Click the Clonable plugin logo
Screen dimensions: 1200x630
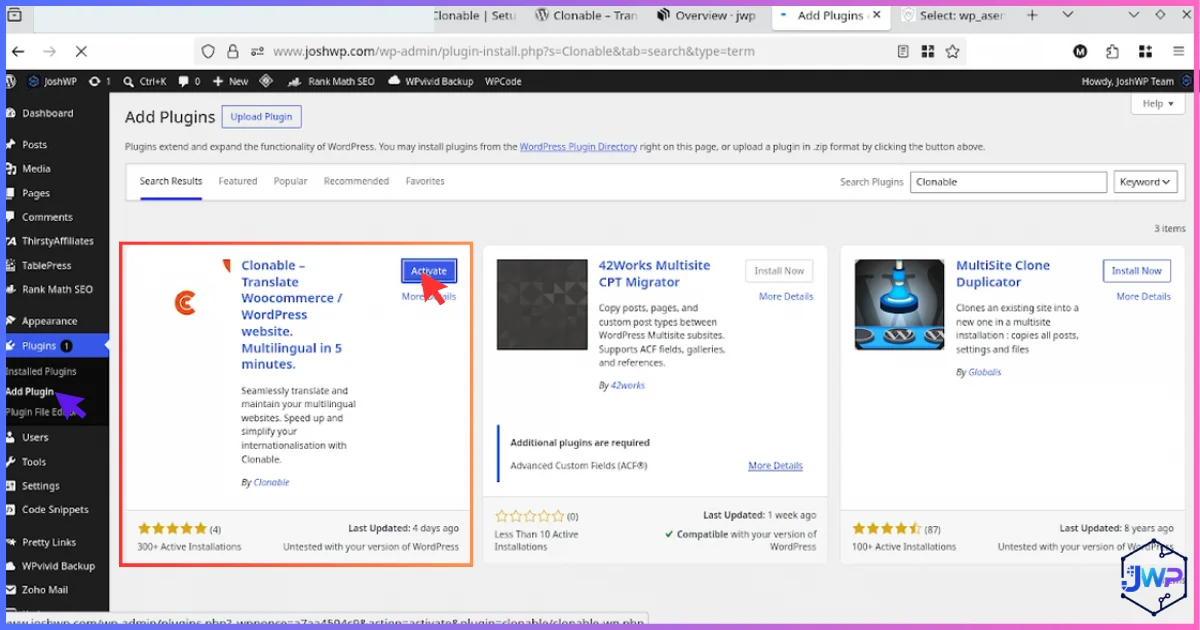184,302
